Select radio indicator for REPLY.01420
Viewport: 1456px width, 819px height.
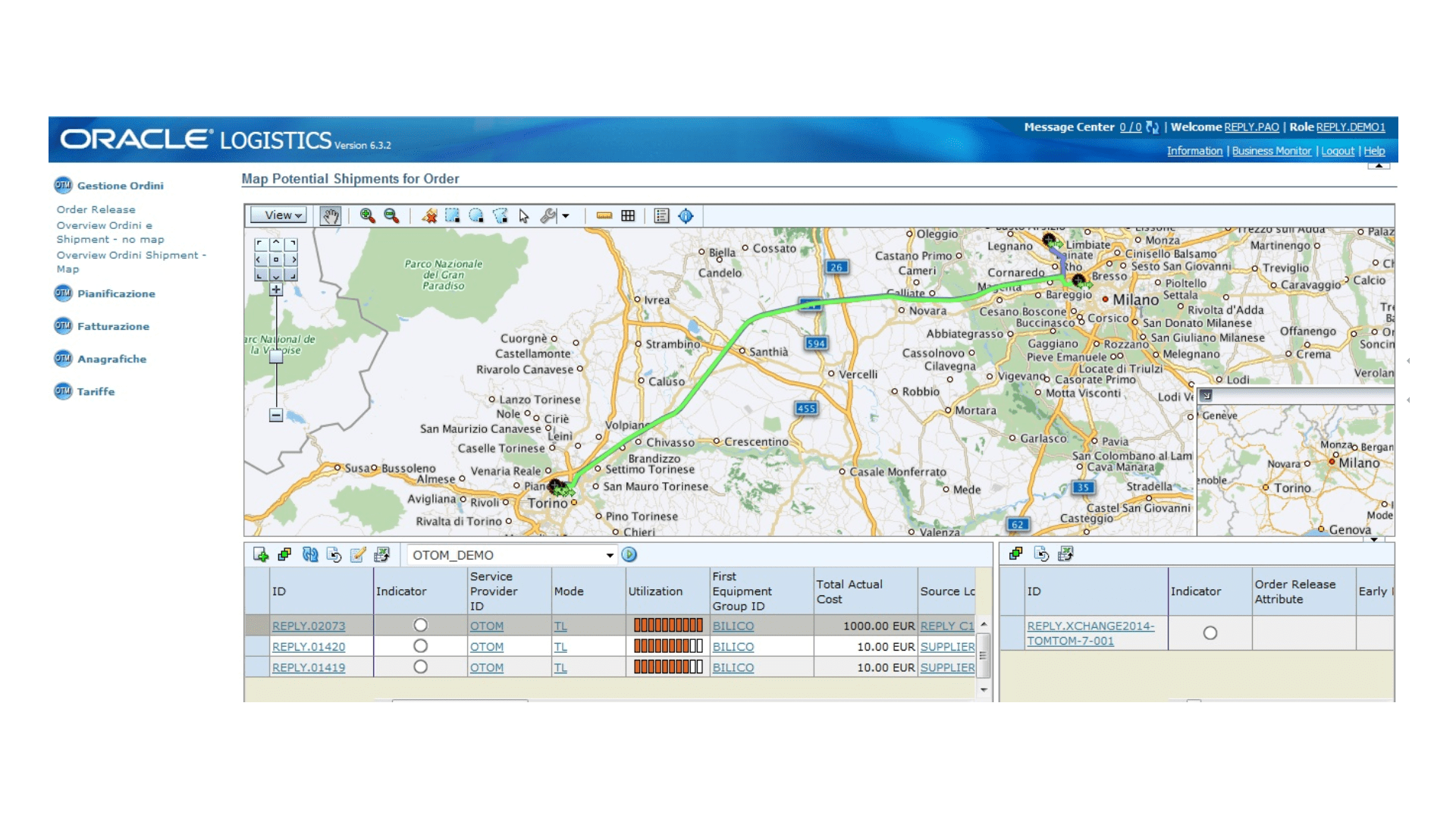point(420,646)
